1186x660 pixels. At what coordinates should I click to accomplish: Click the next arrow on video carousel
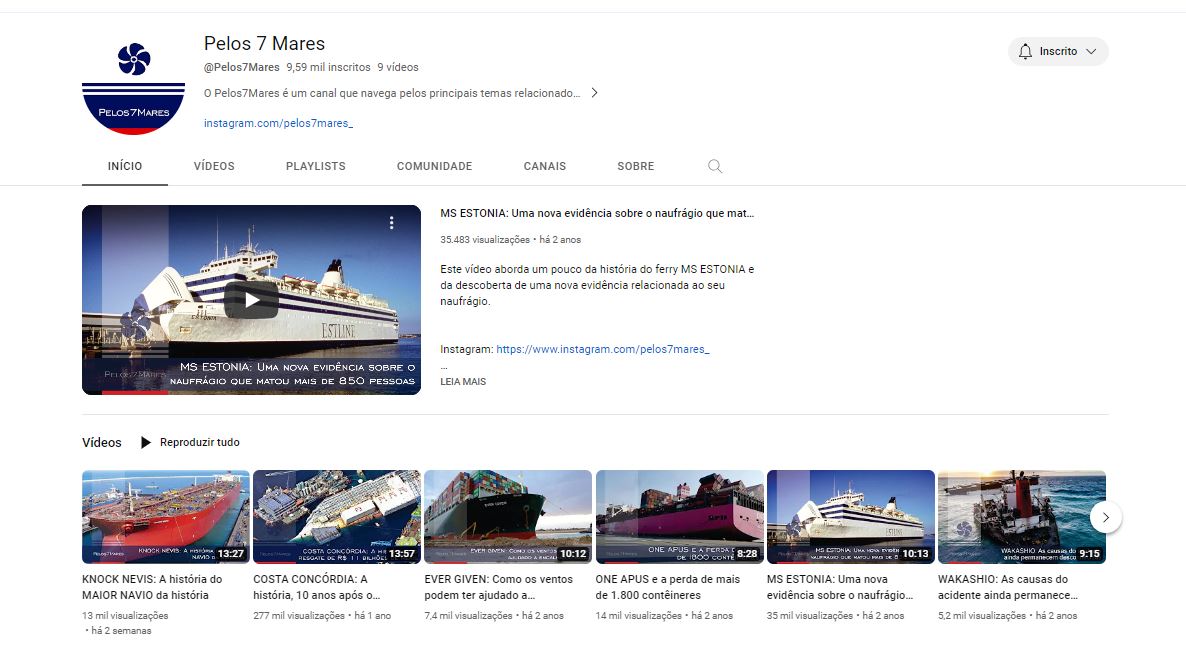(1106, 517)
